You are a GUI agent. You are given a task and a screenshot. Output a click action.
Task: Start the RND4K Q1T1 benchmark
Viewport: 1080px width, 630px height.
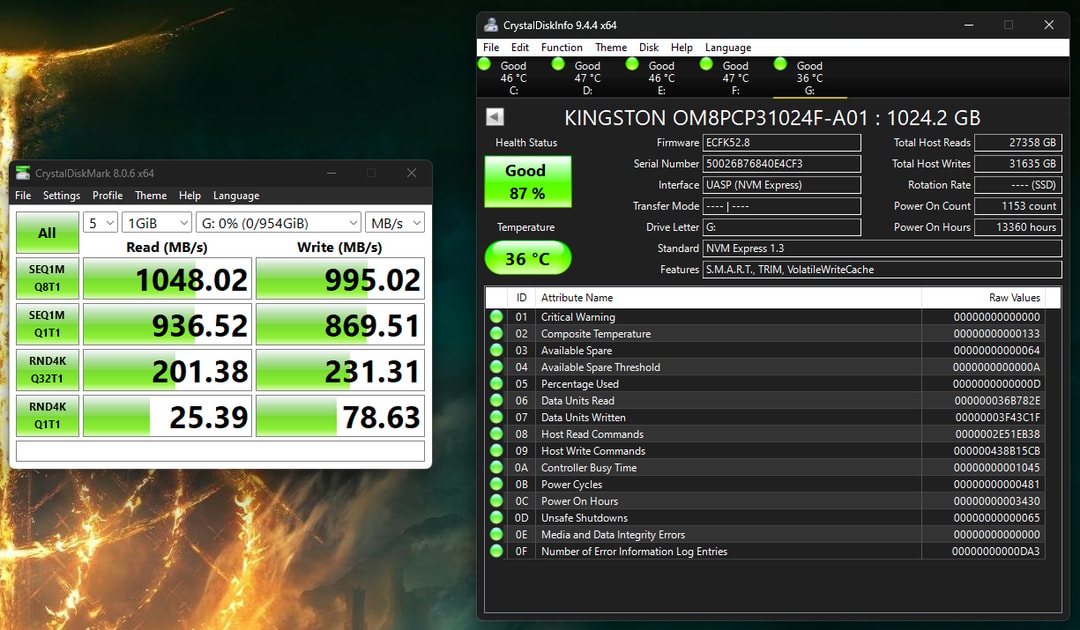point(48,415)
